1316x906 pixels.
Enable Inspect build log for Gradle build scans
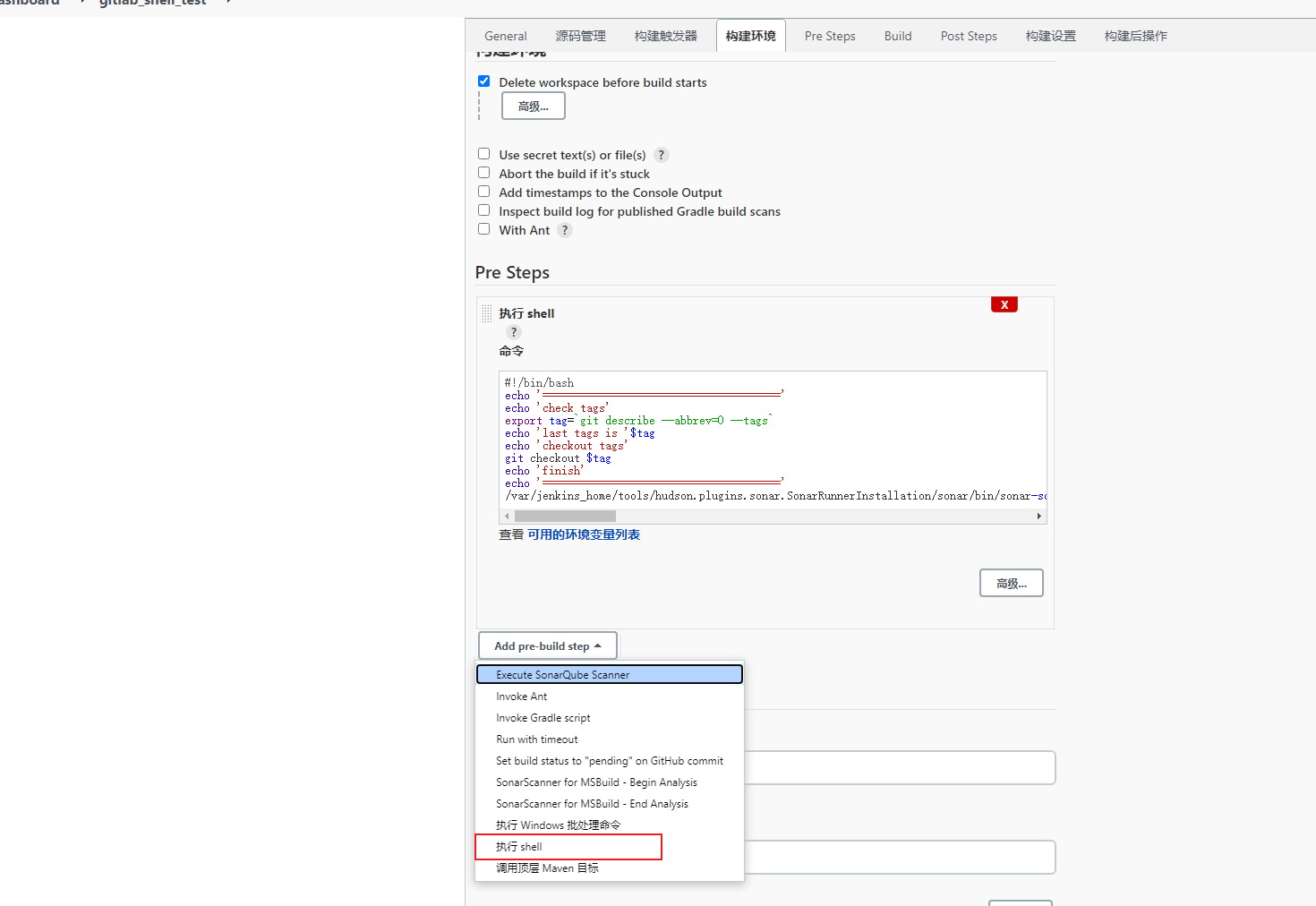tap(484, 210)
